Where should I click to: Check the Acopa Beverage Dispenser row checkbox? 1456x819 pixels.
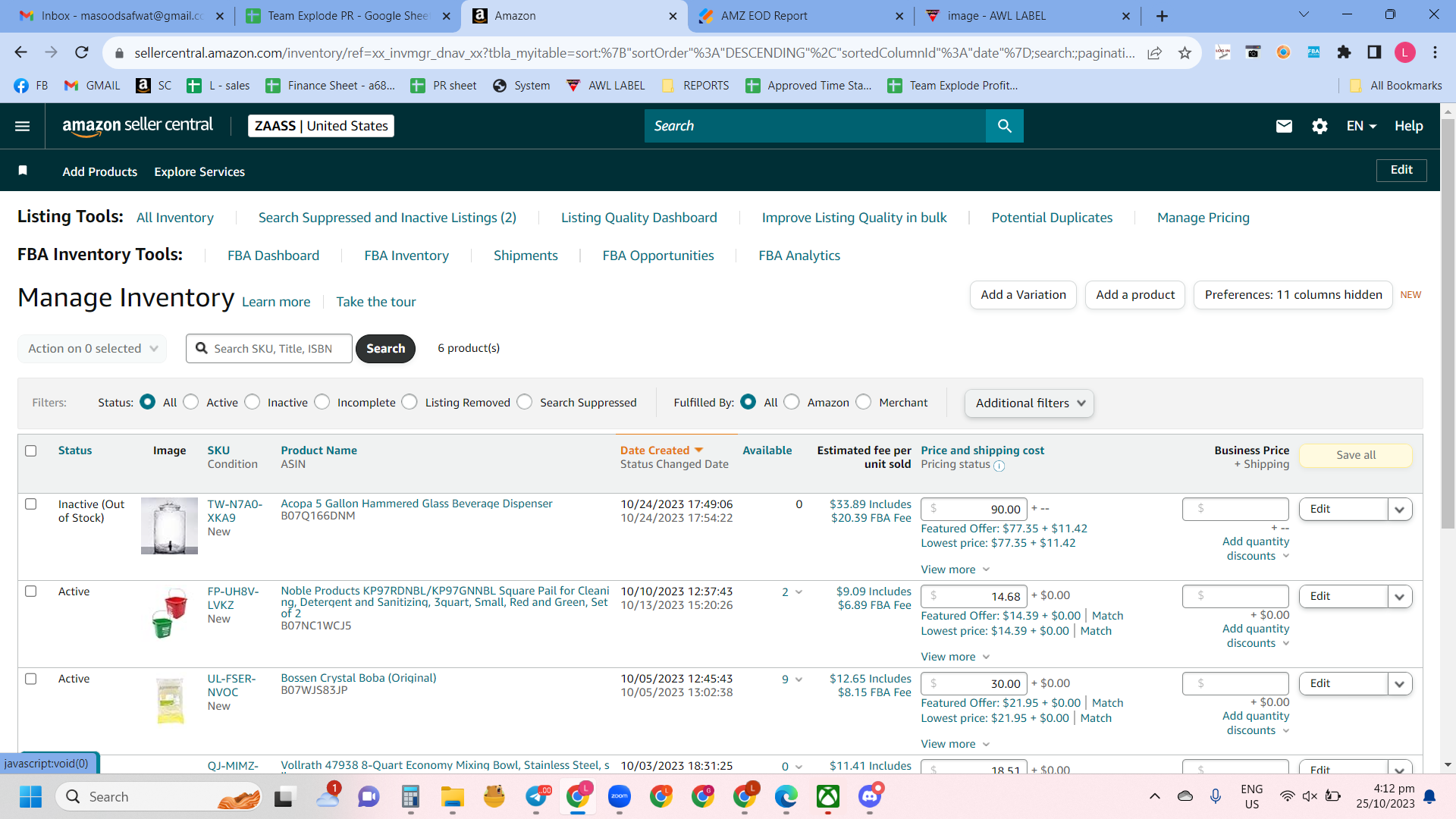tap(31, 504)
